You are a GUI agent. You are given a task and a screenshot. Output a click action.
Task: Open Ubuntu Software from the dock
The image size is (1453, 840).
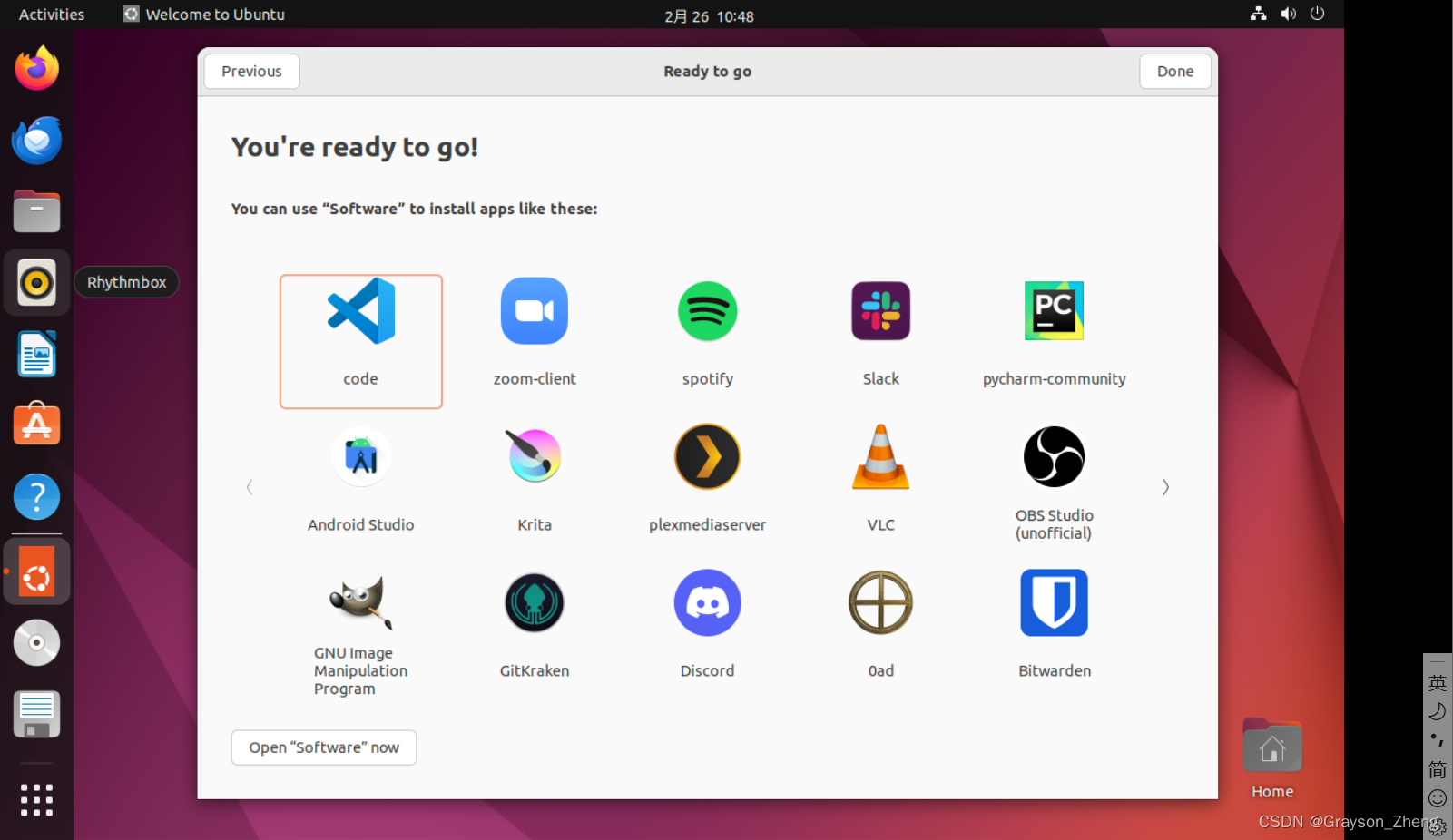click(x=36, y=425)
